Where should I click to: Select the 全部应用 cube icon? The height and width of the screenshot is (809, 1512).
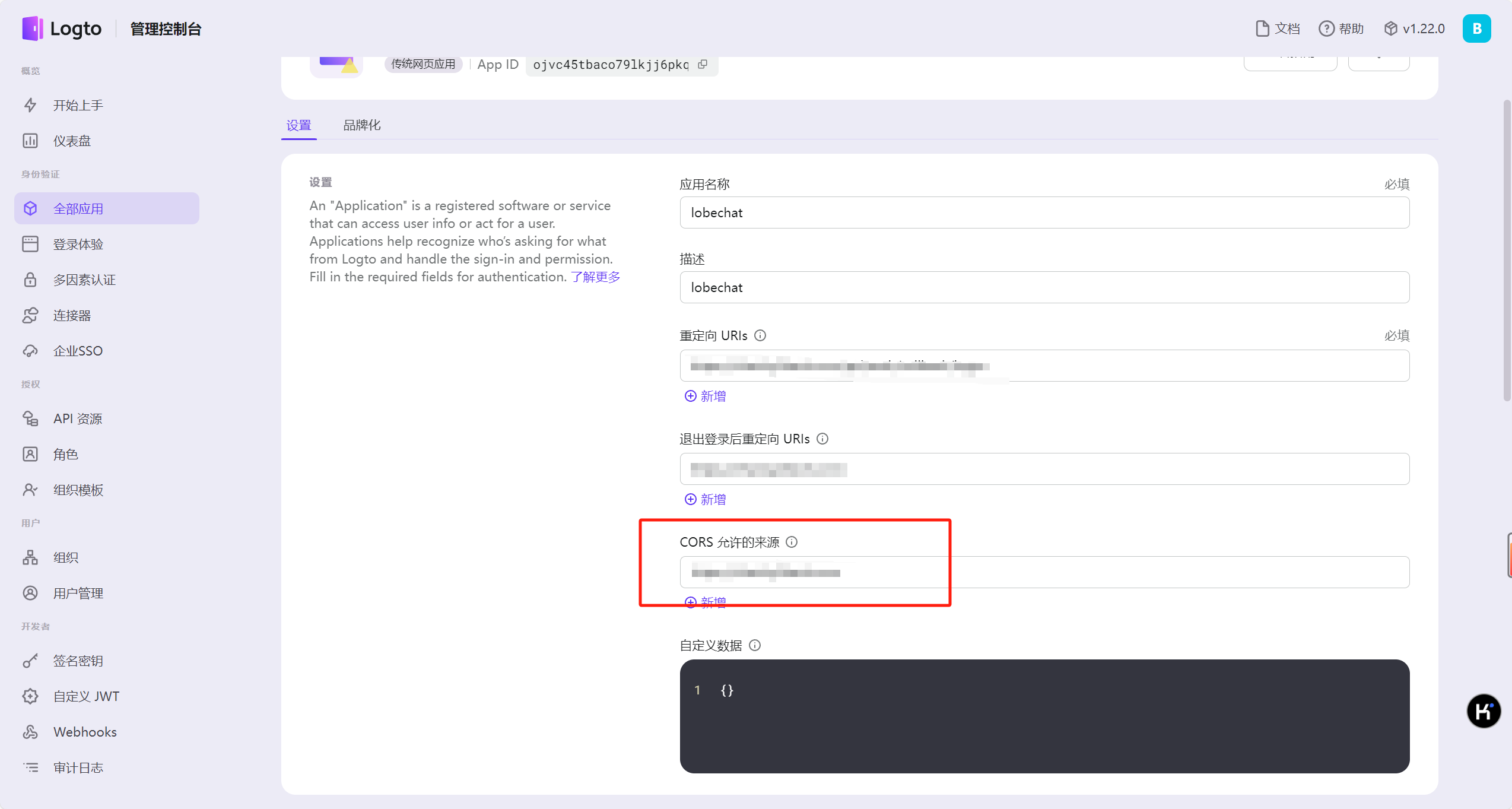pos(30,208)
